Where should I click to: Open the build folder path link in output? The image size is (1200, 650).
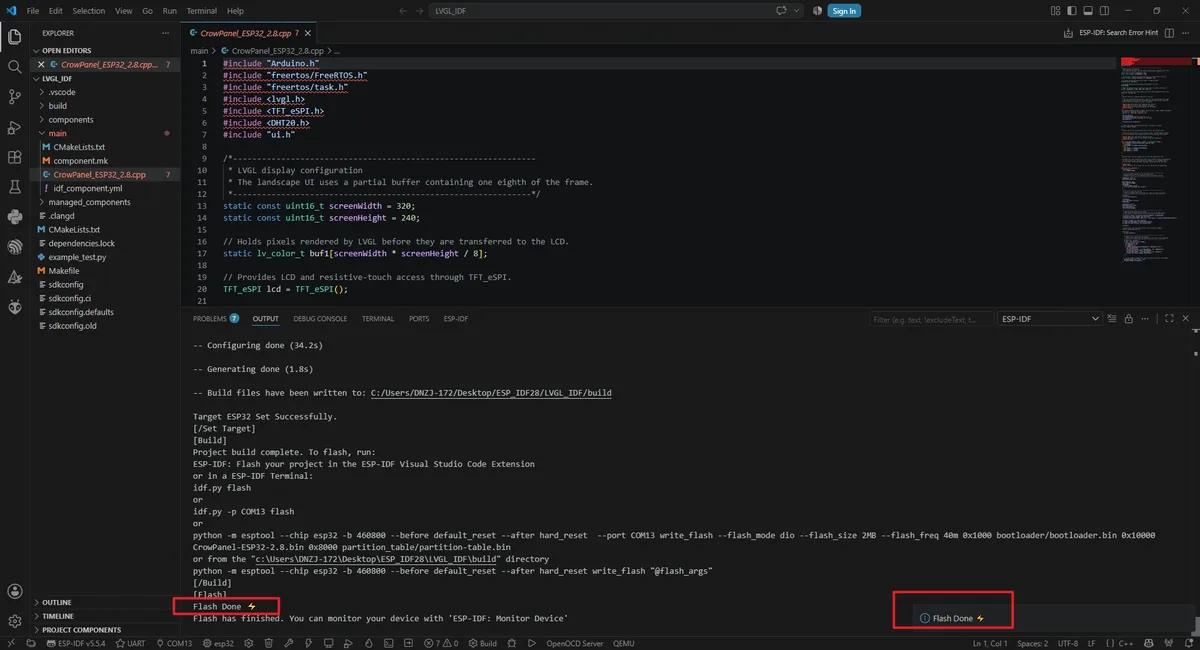coord(491,393)
